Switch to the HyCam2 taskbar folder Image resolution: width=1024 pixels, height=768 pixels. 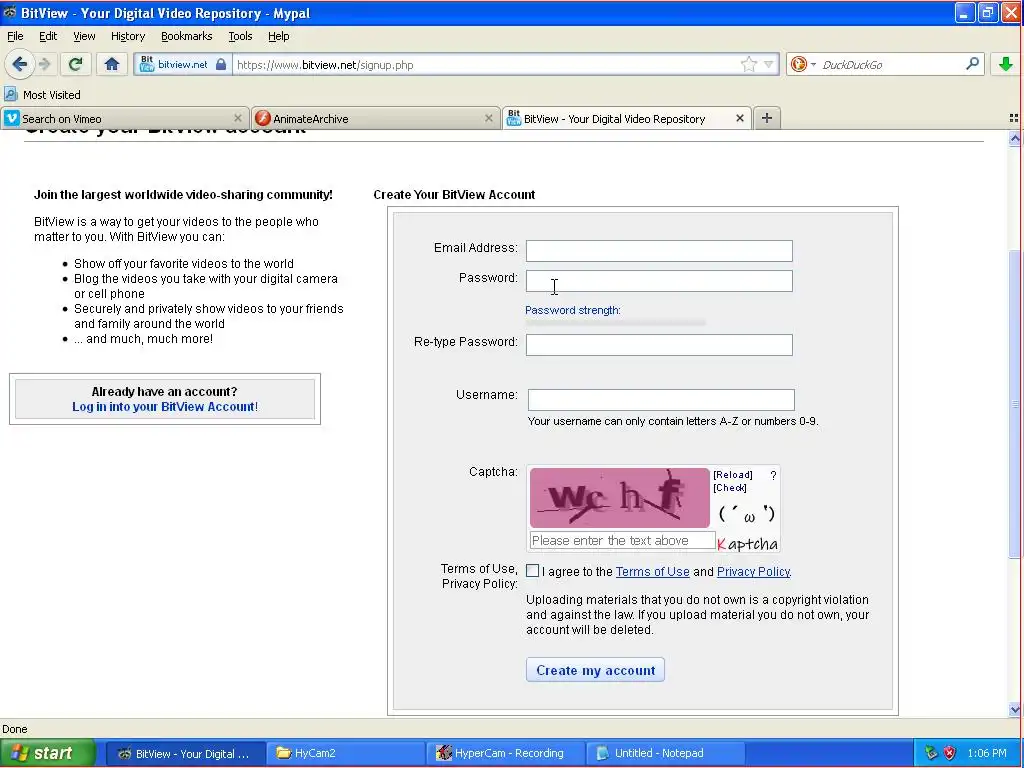tap(345, 753)
